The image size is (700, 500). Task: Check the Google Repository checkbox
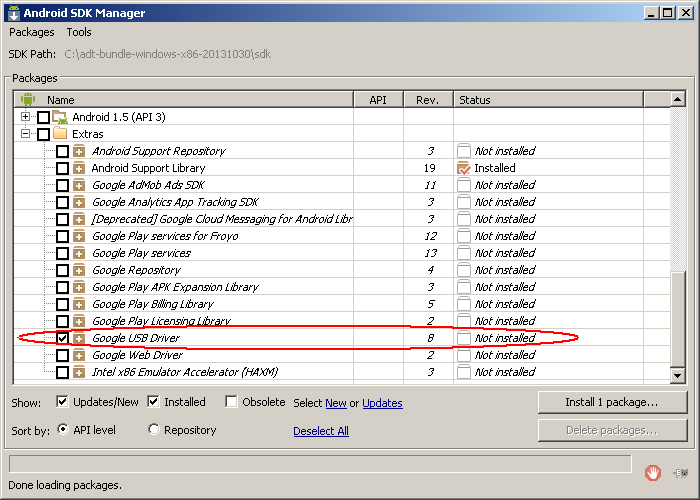click(62, 270)
